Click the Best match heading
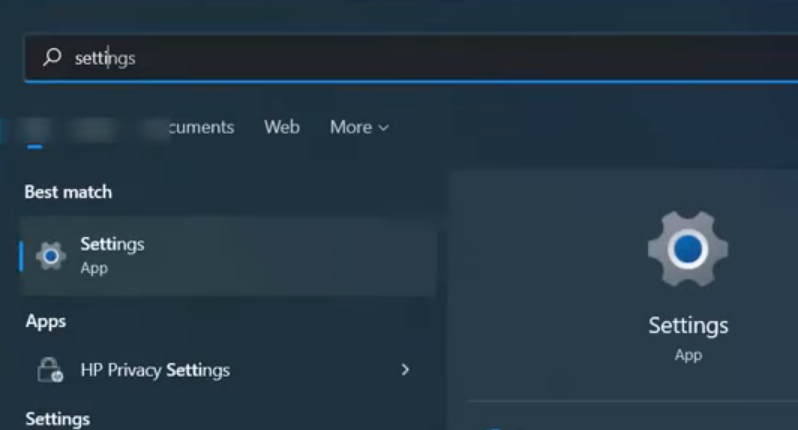Viewport: 798px width, 430px height. [x=68, y=192]
